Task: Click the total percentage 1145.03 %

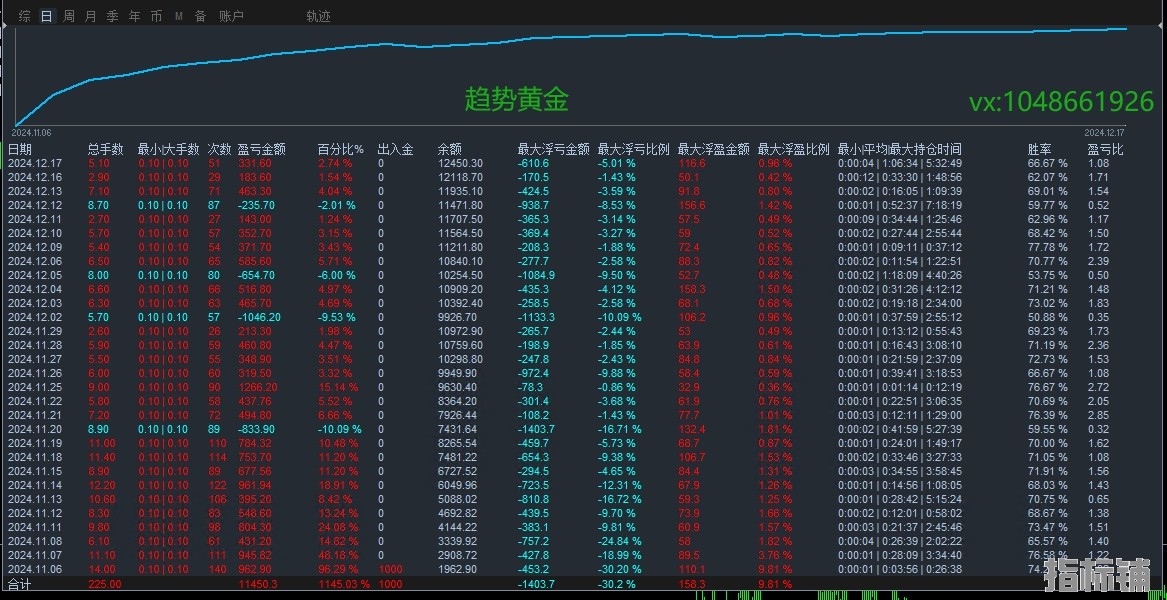Action: (343, 584)
